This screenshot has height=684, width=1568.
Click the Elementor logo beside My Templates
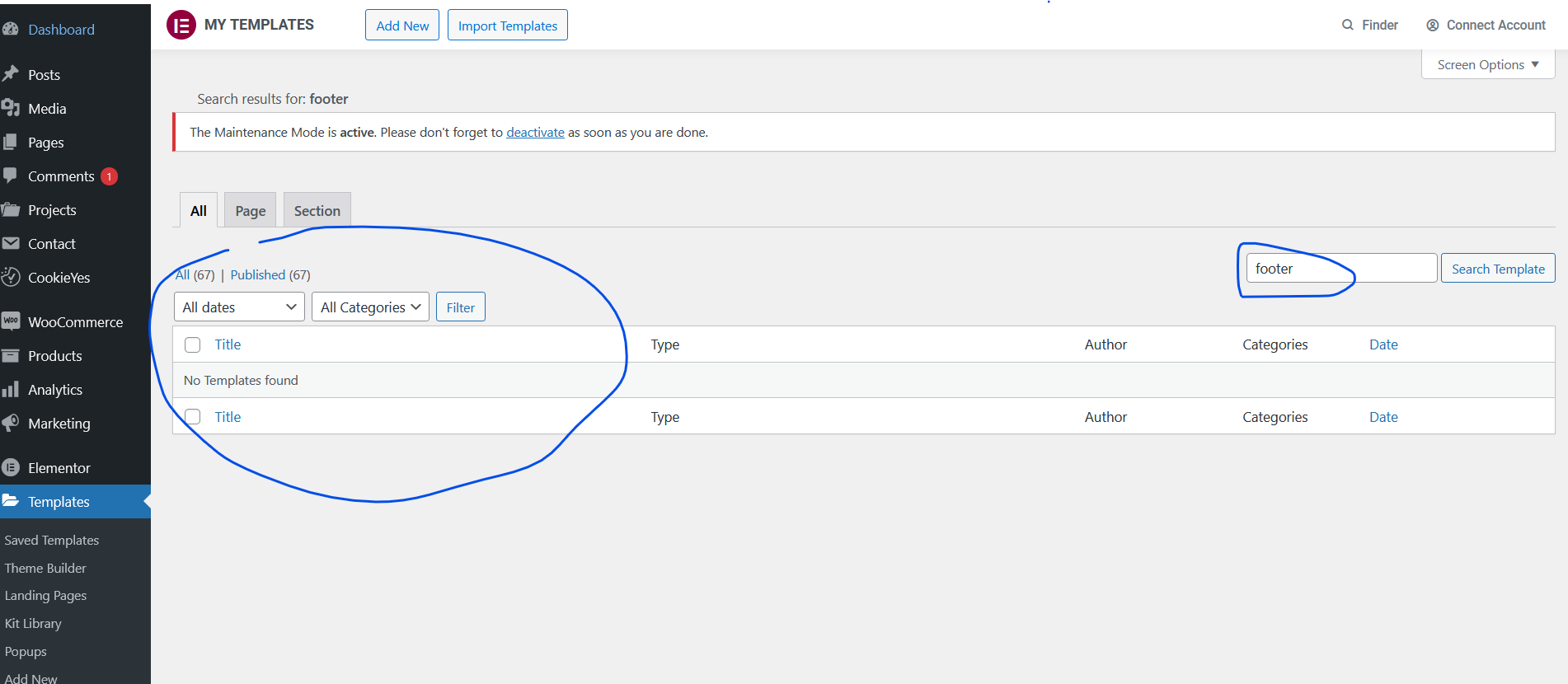coord(181,25)
